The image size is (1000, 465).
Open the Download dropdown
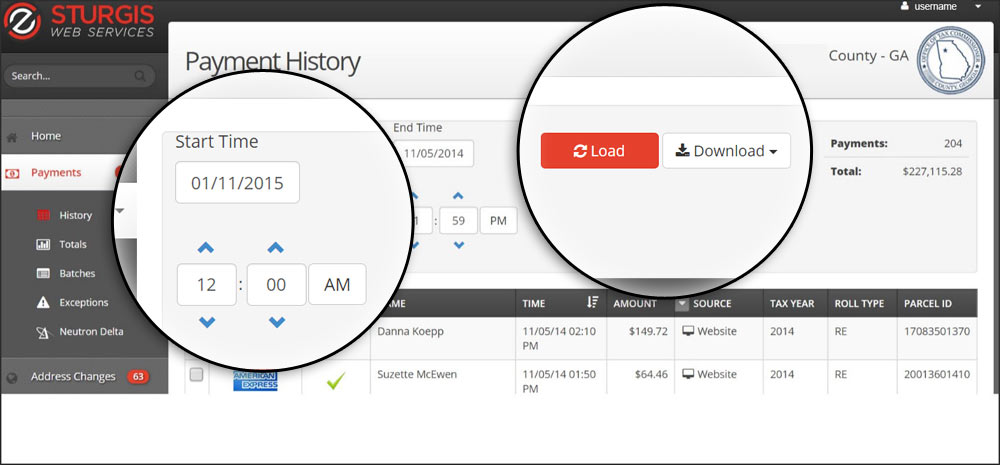coord(726,151)
